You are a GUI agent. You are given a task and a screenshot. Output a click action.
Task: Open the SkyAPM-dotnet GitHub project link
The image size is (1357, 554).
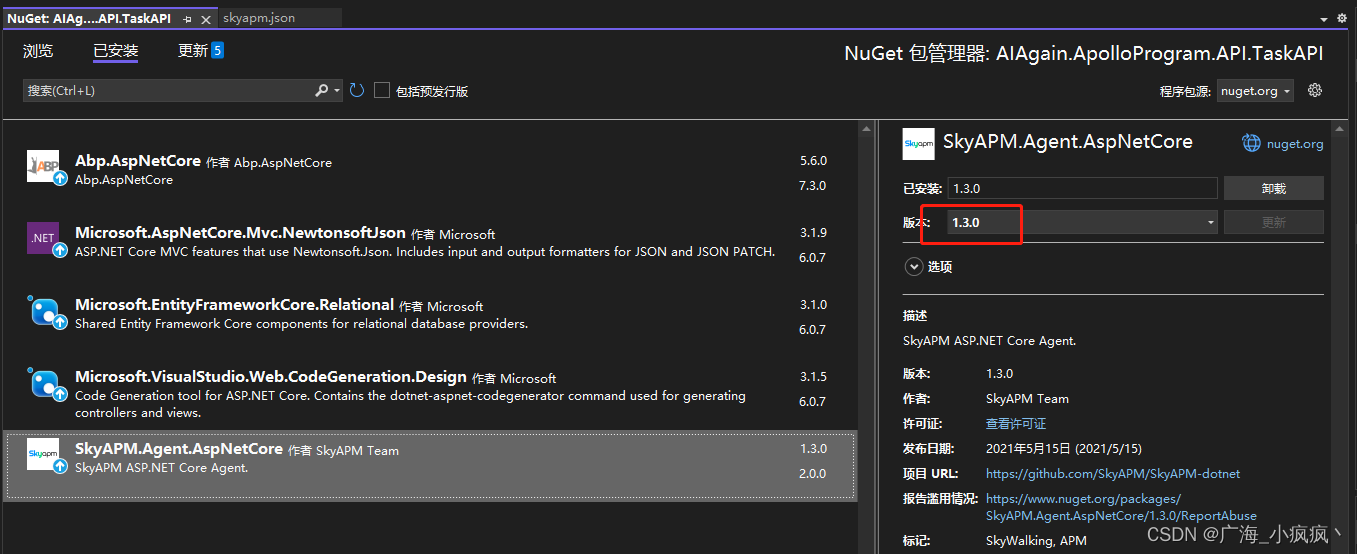[x=1112, y=473]
